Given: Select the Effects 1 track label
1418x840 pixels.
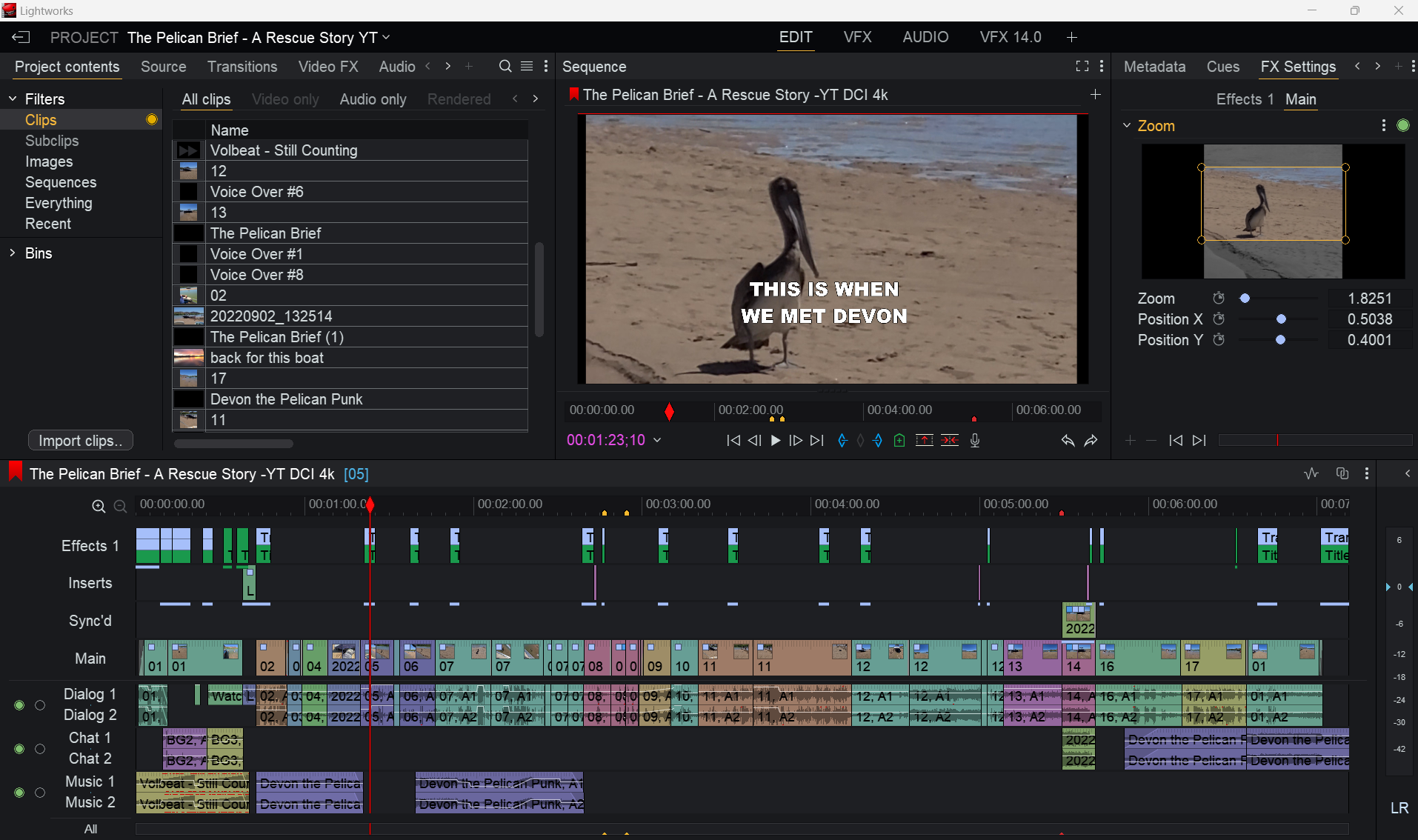Looking at the screenshot, I should tap(90, 546).
